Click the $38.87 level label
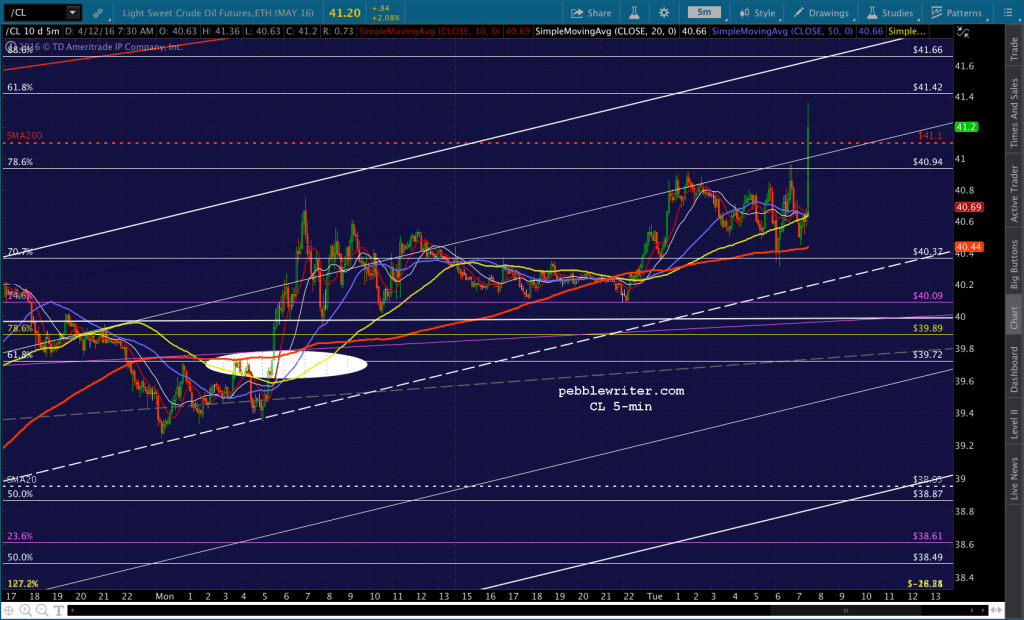This screenshot has width=1024, height=620. (x=927, y=494)
